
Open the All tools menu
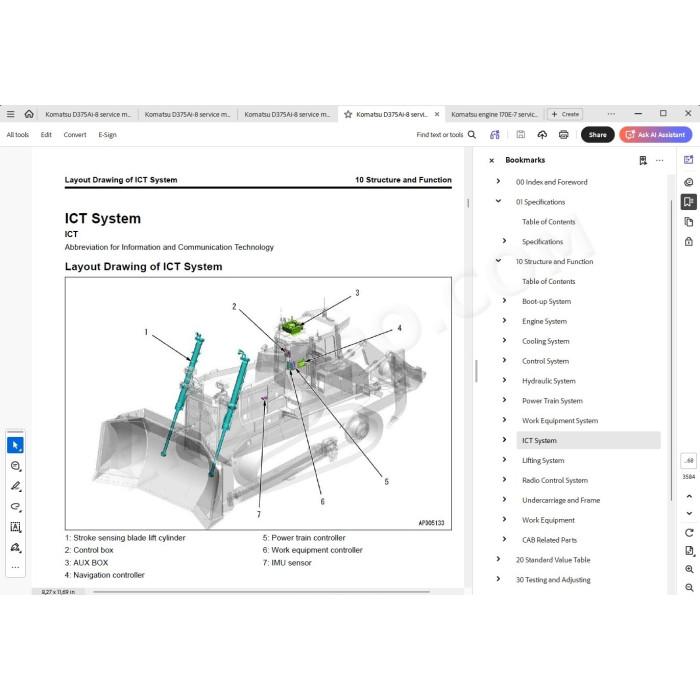click(x=18, y=135)
